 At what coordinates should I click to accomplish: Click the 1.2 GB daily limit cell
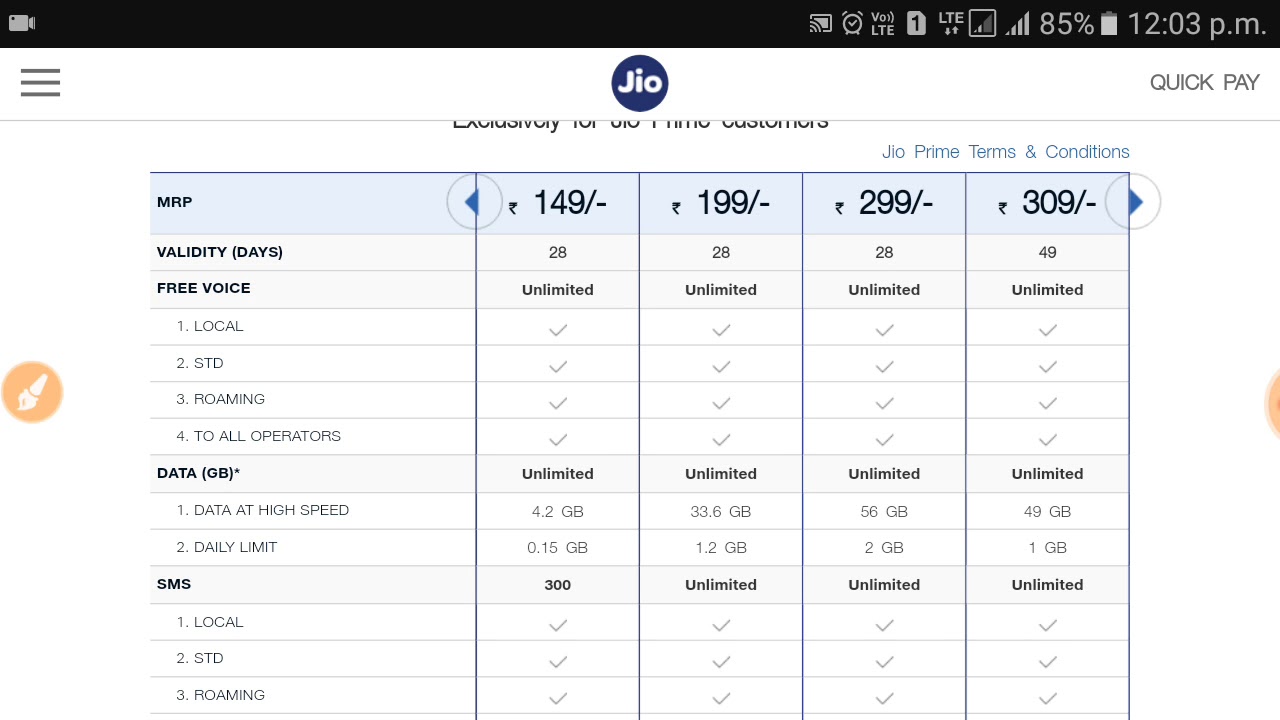(x=721, y=548)
